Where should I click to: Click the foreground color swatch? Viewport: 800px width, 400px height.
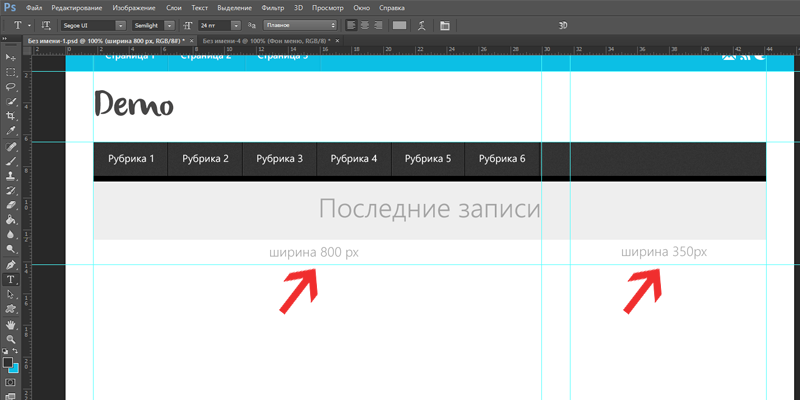point(8,362)
